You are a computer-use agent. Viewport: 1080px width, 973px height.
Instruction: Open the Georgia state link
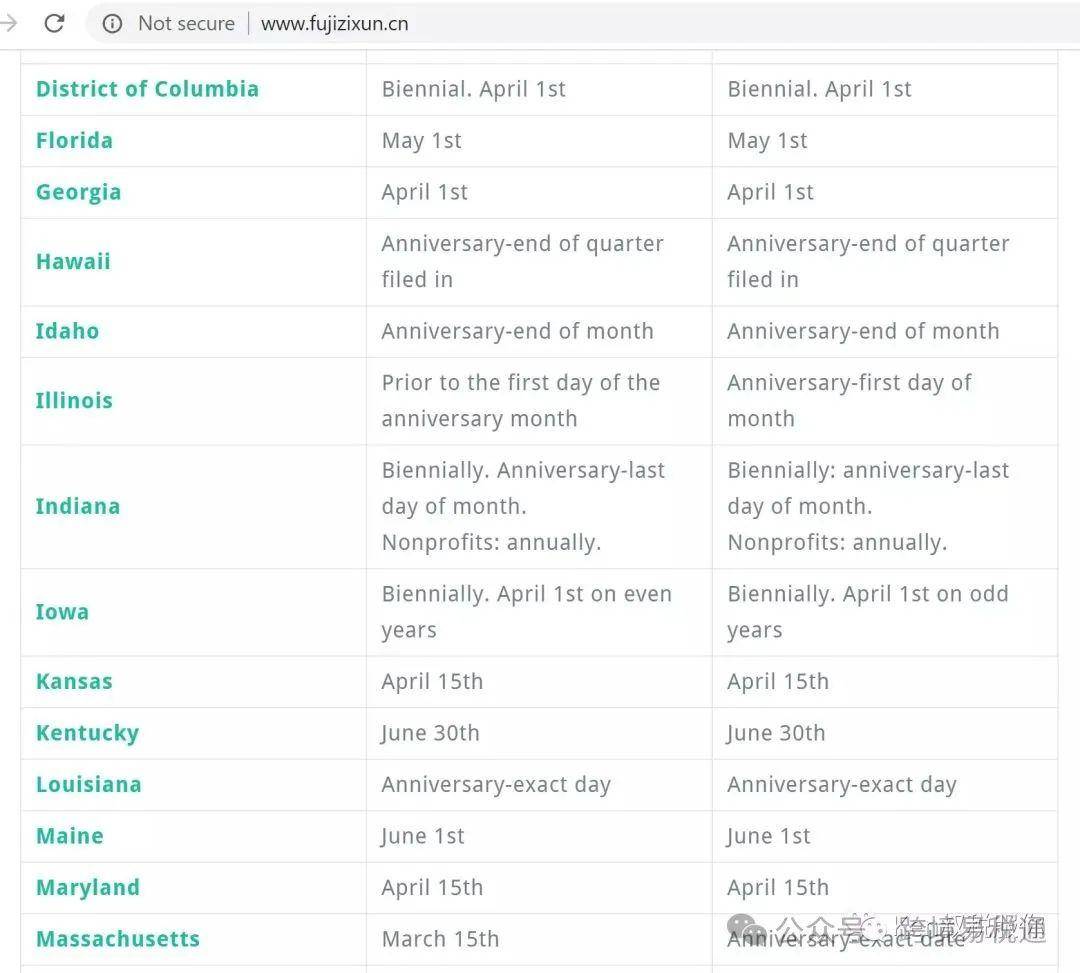pos(79,192)
